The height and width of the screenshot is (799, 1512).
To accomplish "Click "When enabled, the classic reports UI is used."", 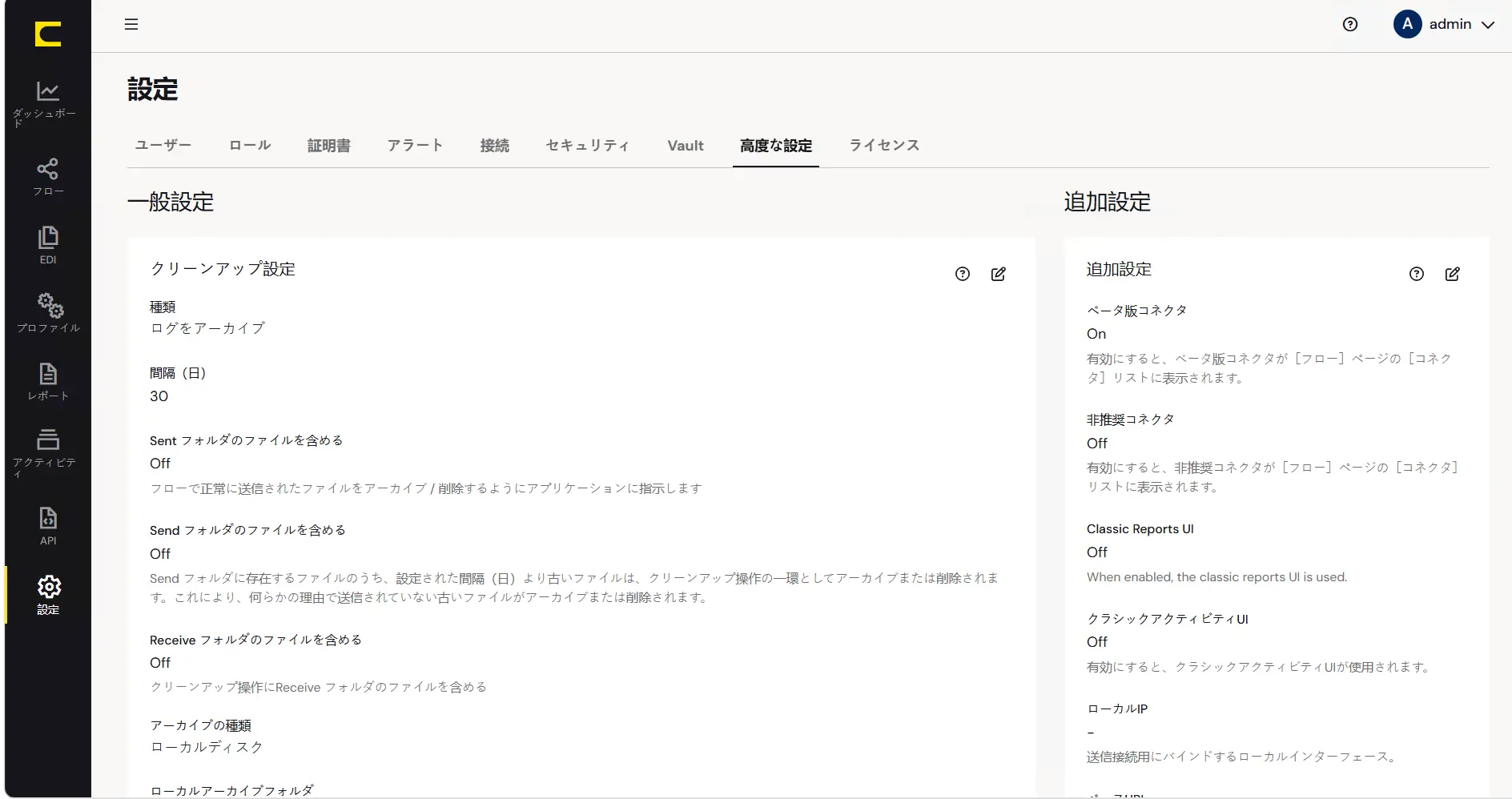I will (1217, 577).
